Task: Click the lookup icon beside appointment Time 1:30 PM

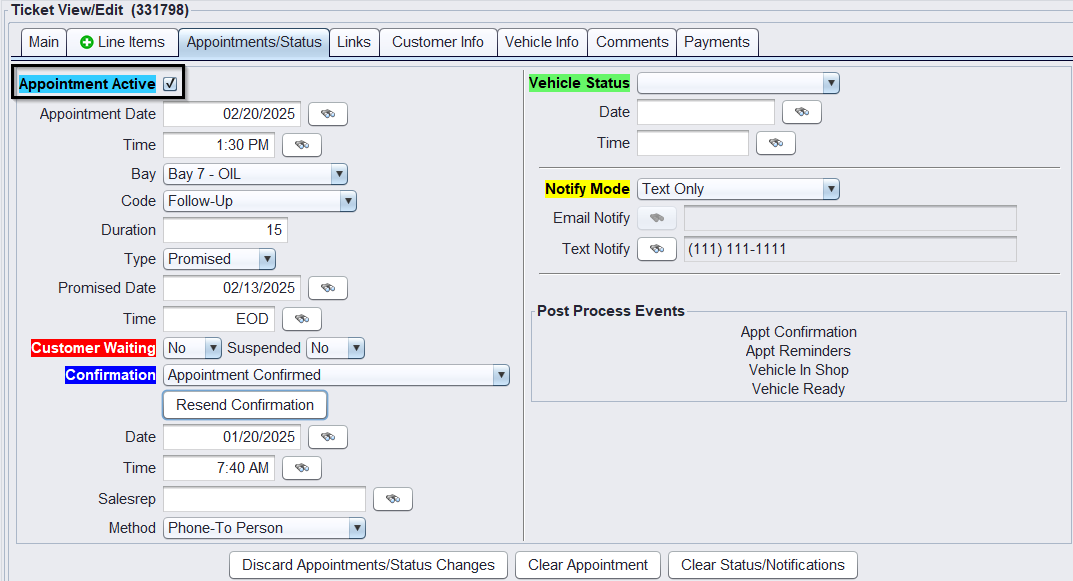Action: [x=301, y=145]
